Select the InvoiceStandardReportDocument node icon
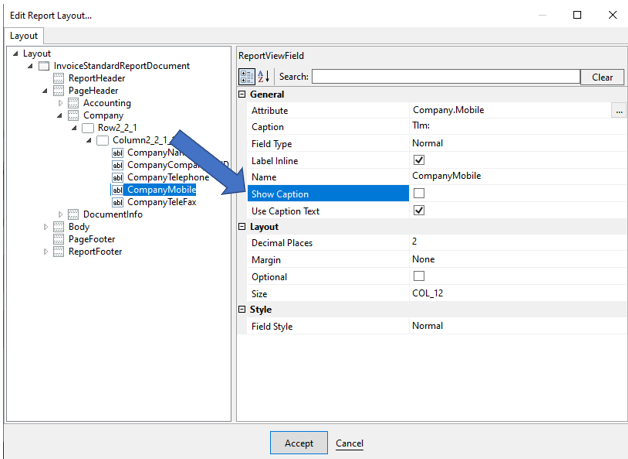 (x=44, y=66)
